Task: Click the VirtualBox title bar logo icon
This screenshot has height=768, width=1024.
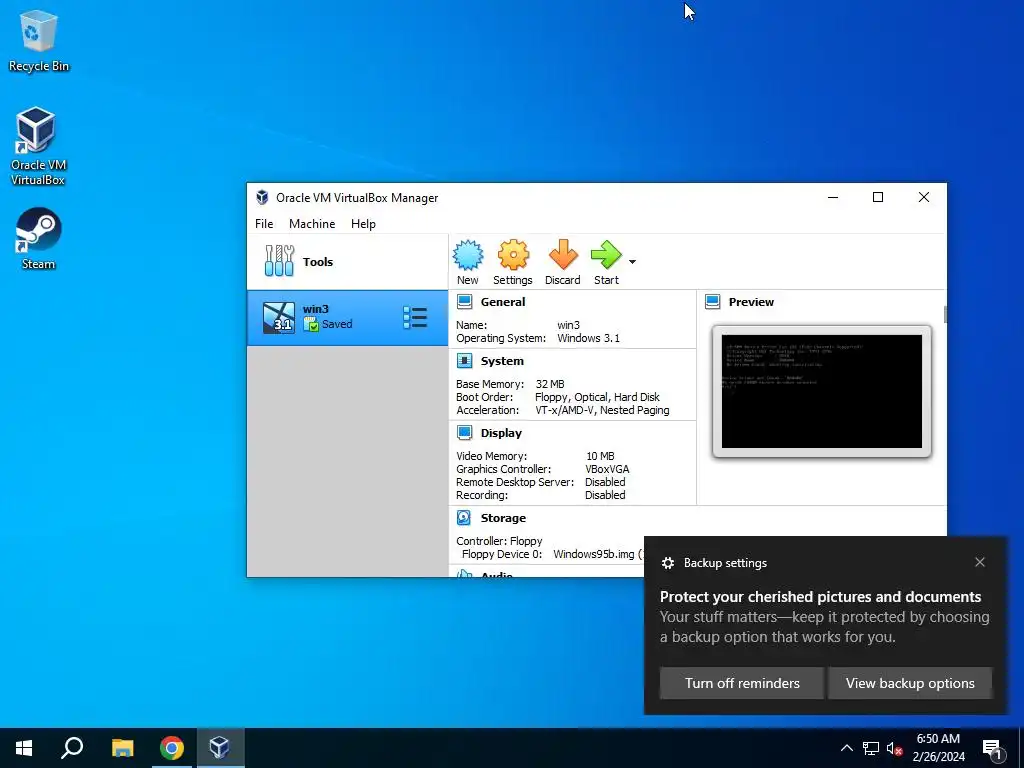Action: [262, 197]
